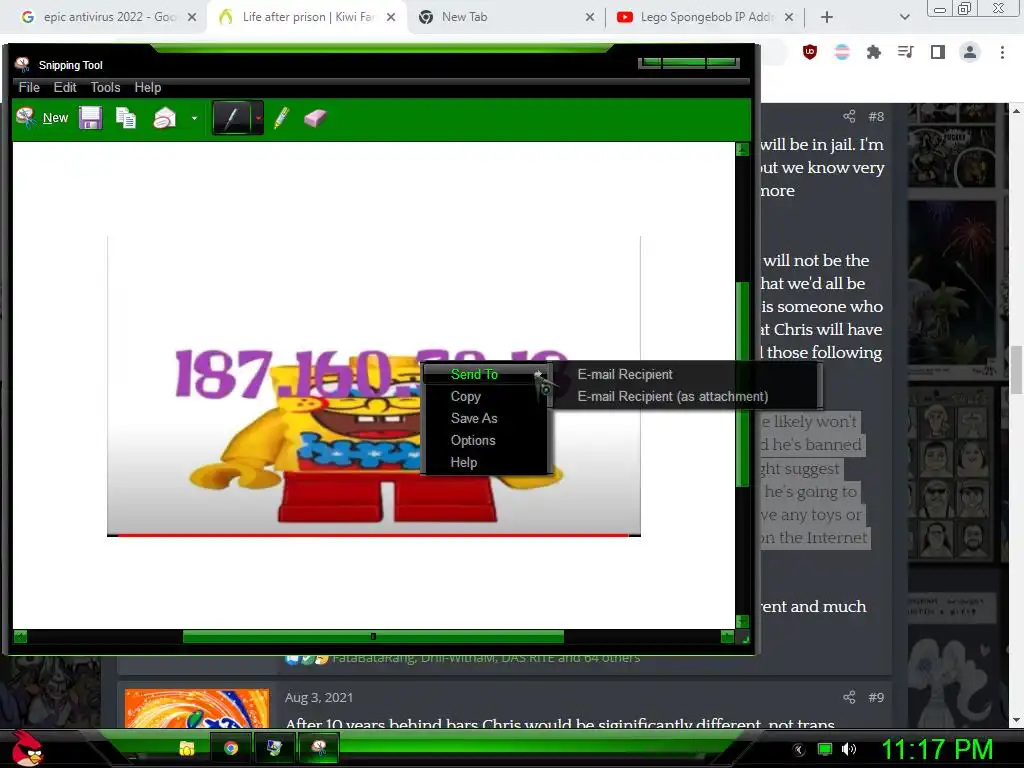Close the Life after prison tab
Screen dimensions: 1024x768
point(391,17)
